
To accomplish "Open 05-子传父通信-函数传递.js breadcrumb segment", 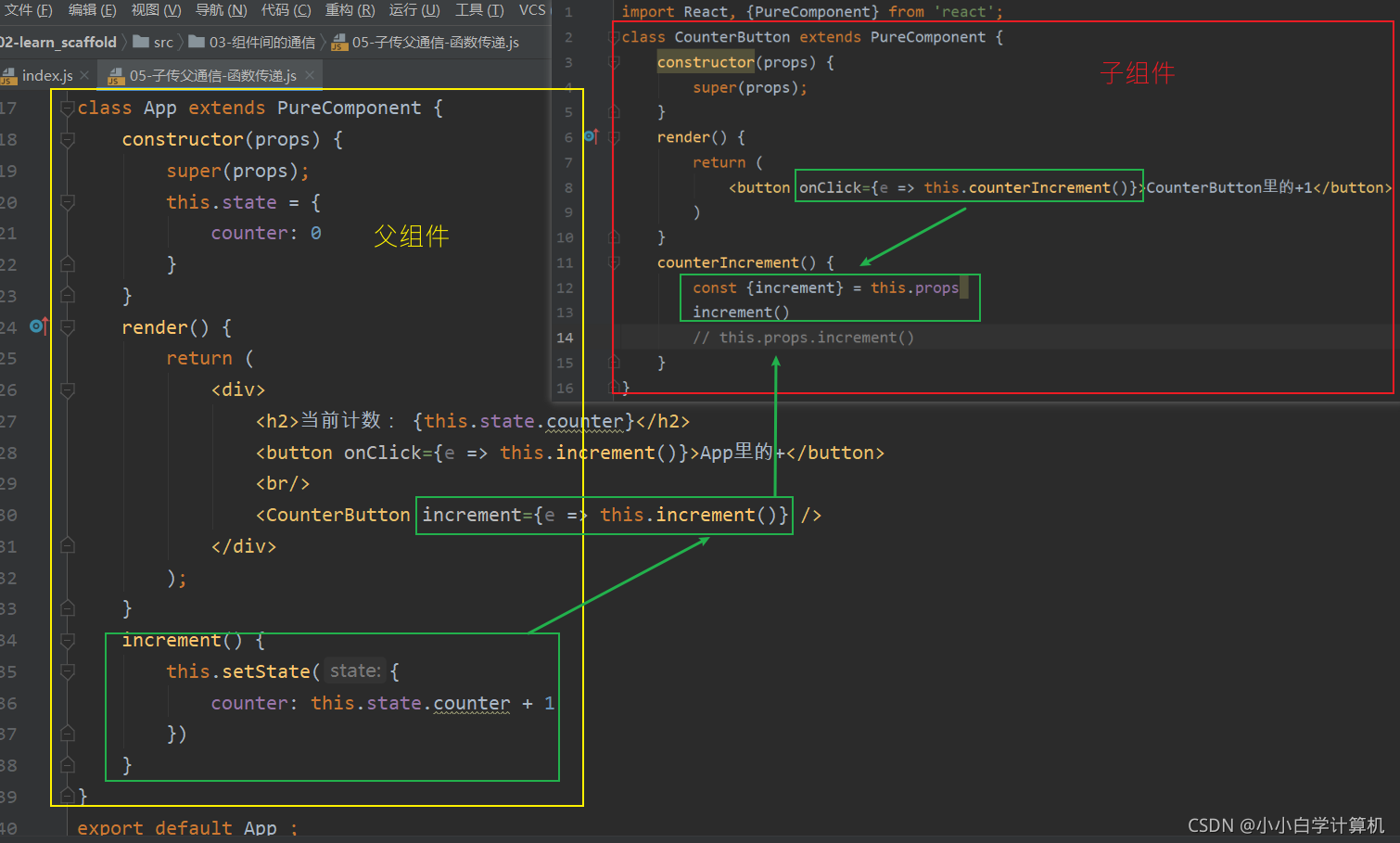I will 435,42.
